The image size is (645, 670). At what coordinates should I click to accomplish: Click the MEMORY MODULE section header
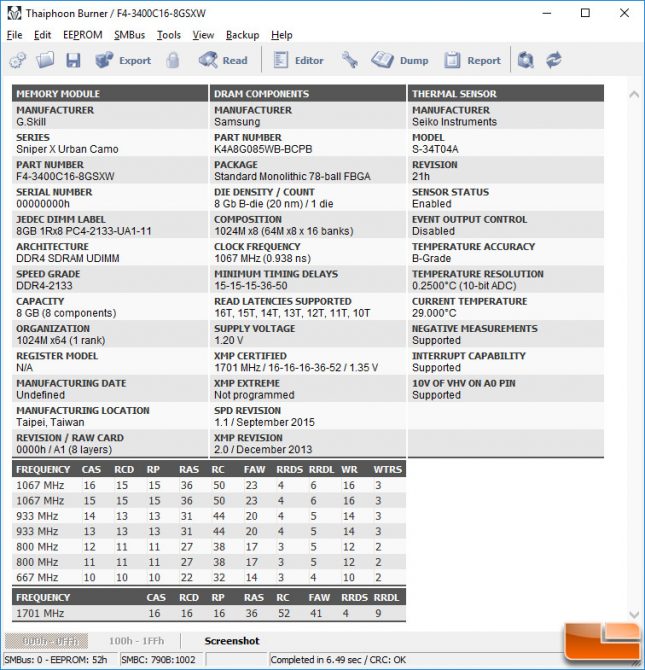[110, 94]
